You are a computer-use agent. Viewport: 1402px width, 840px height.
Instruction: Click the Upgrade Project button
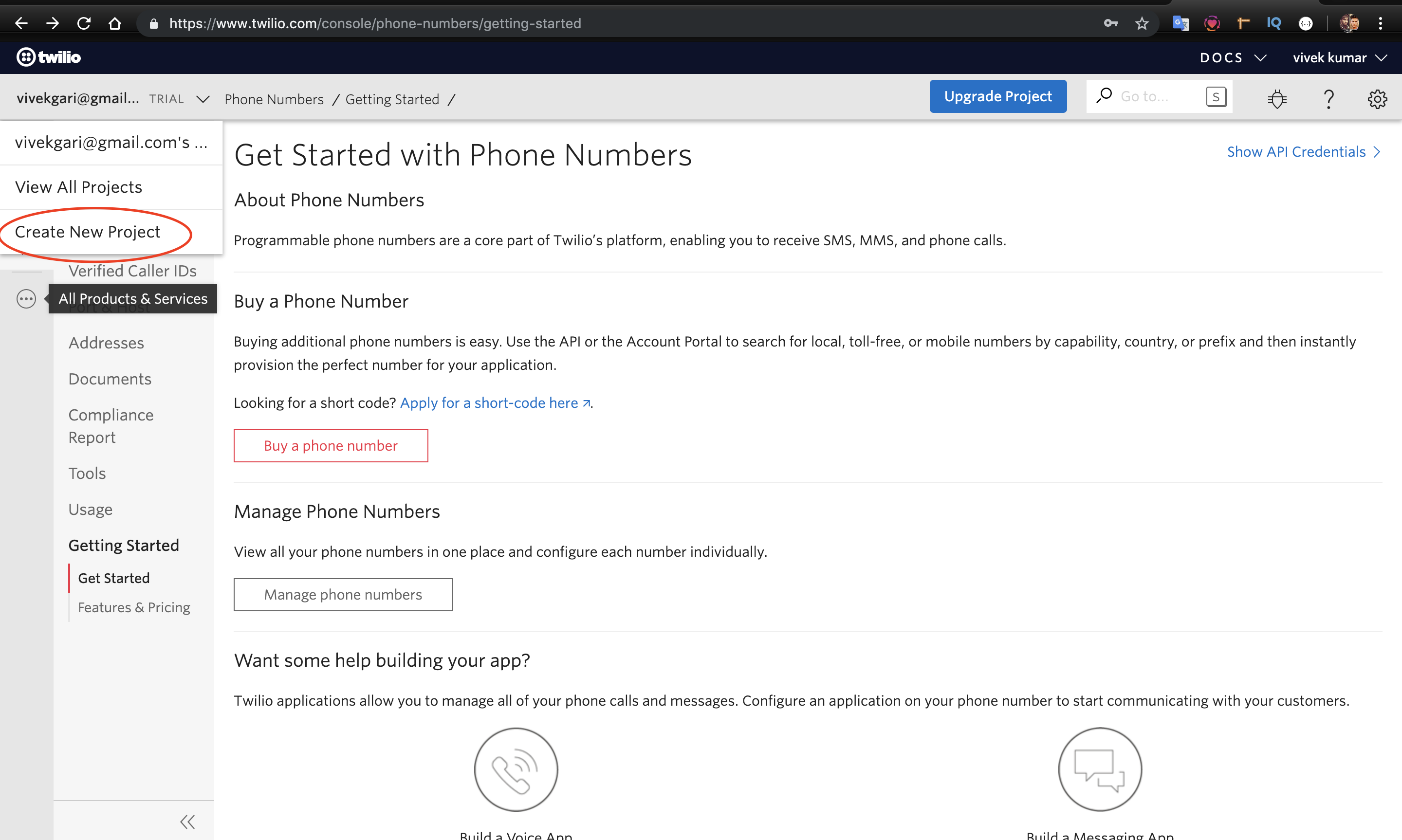coord(998,96)
